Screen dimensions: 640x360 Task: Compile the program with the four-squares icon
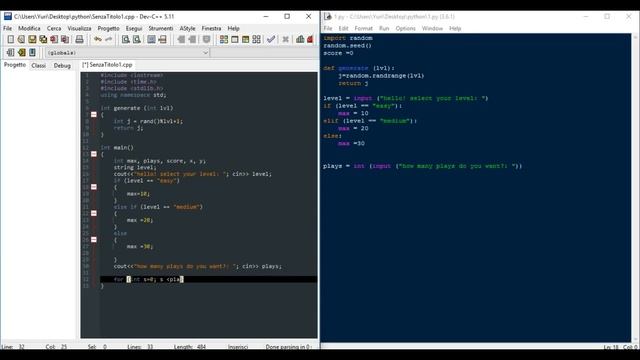[x=224, y=39]
